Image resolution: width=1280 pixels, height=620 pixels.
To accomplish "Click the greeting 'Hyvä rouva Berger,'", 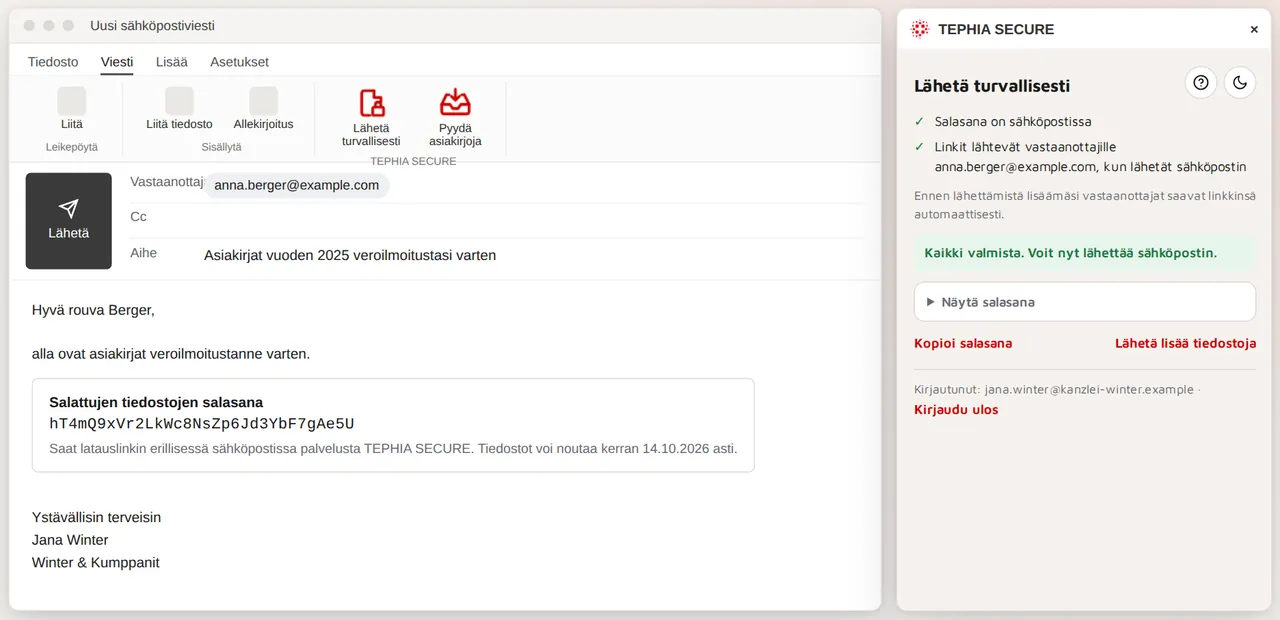I will pos(94,310).
